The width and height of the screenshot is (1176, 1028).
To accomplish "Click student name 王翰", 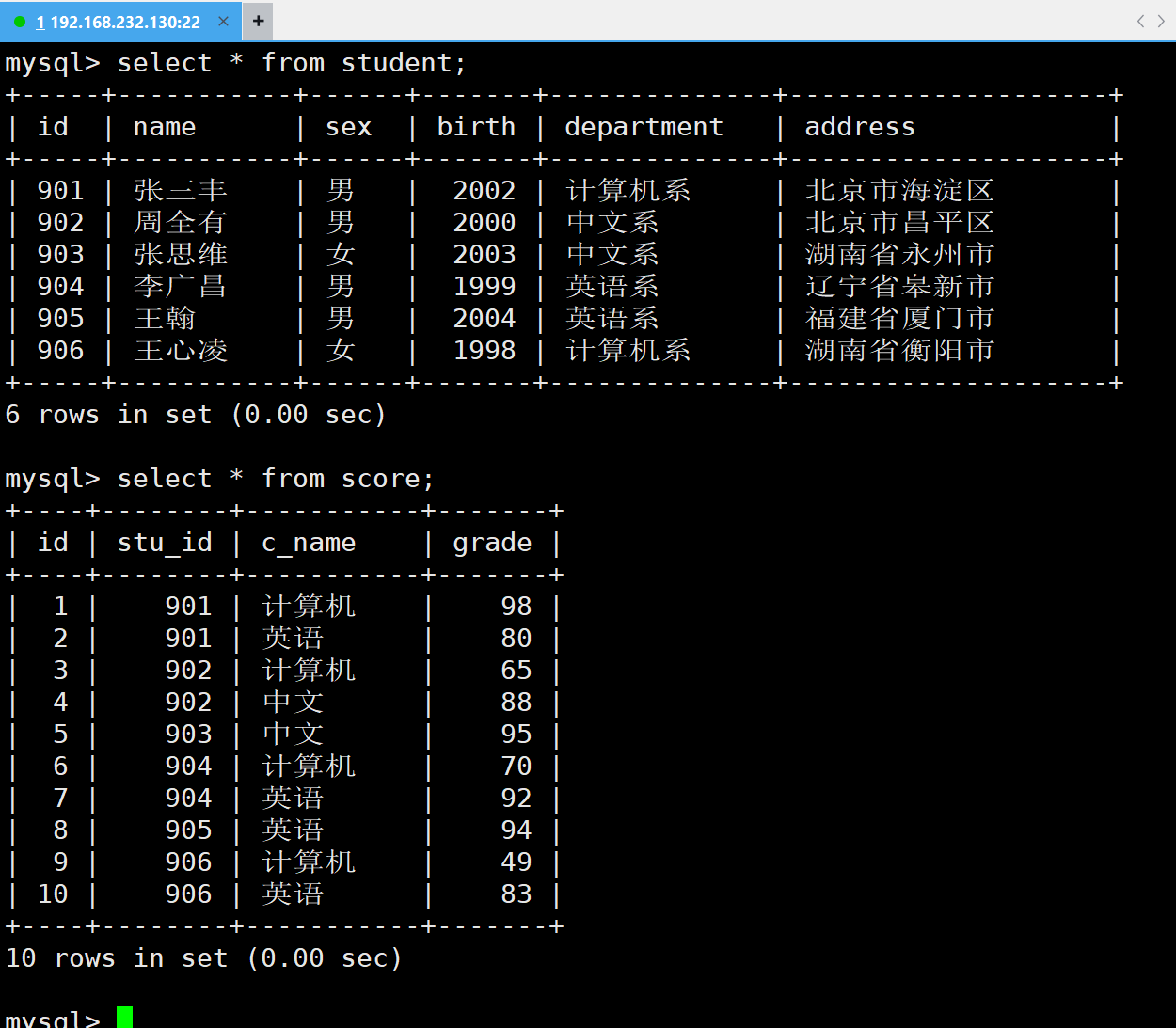I will click(165, 318).
